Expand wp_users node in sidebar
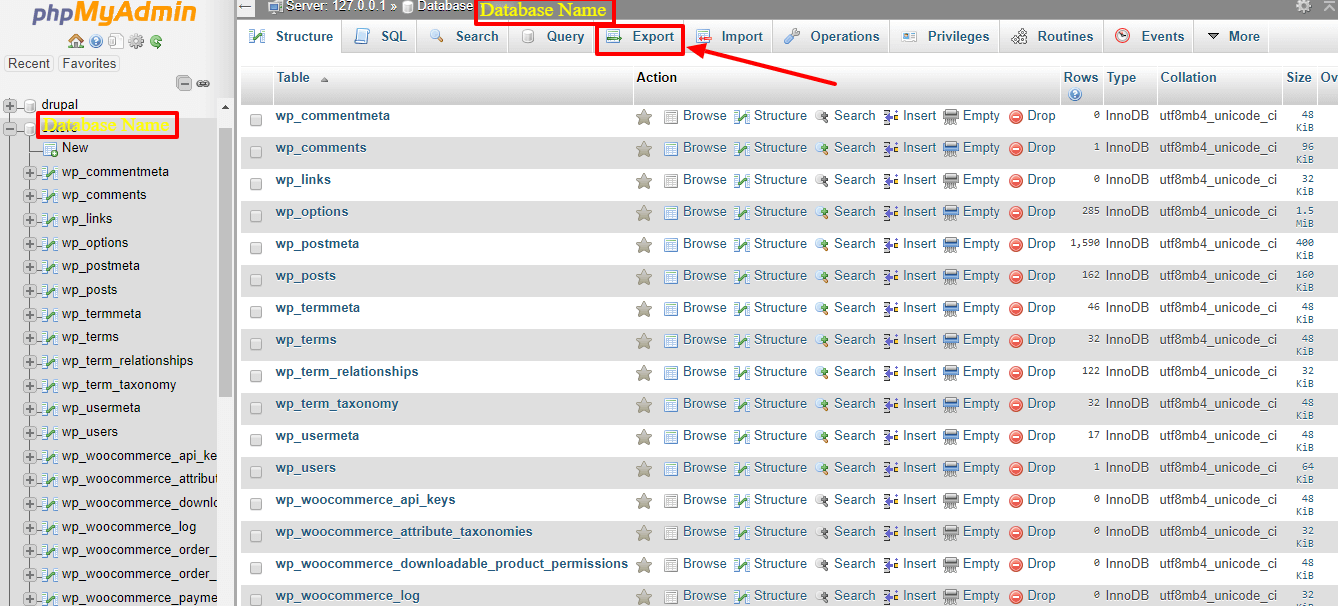The height and width of the screenshot is (606, 1338). point(30,433)
